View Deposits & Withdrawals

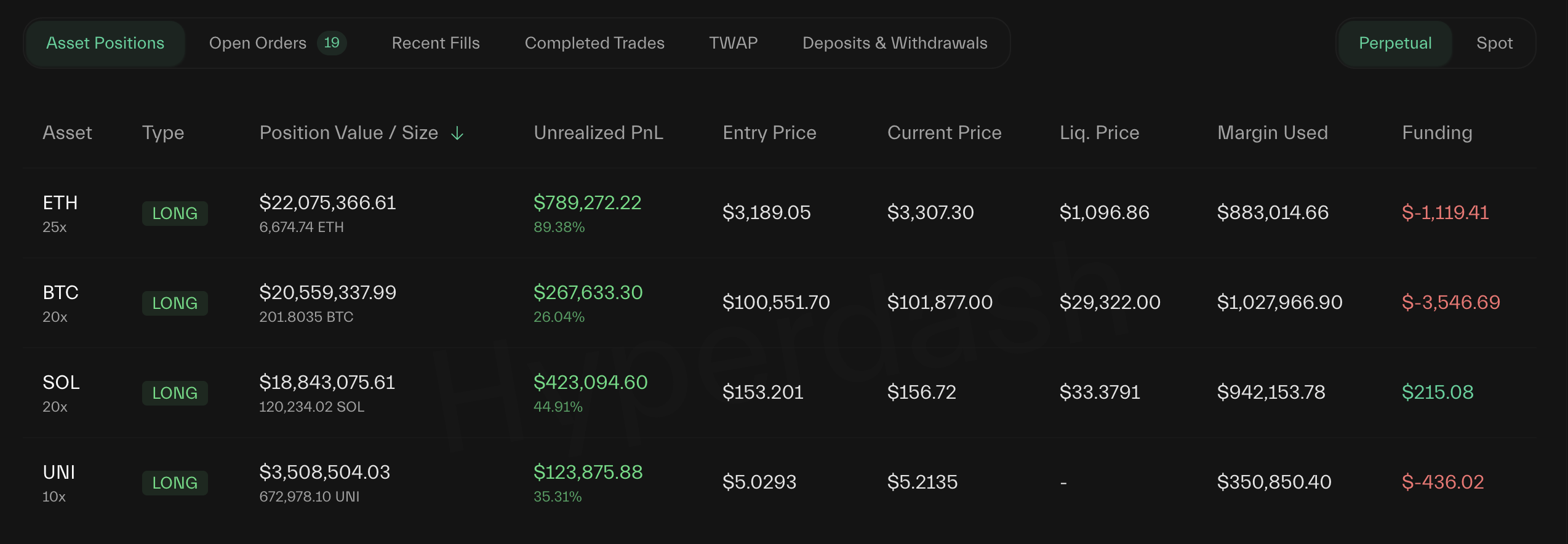coord(894,43)
